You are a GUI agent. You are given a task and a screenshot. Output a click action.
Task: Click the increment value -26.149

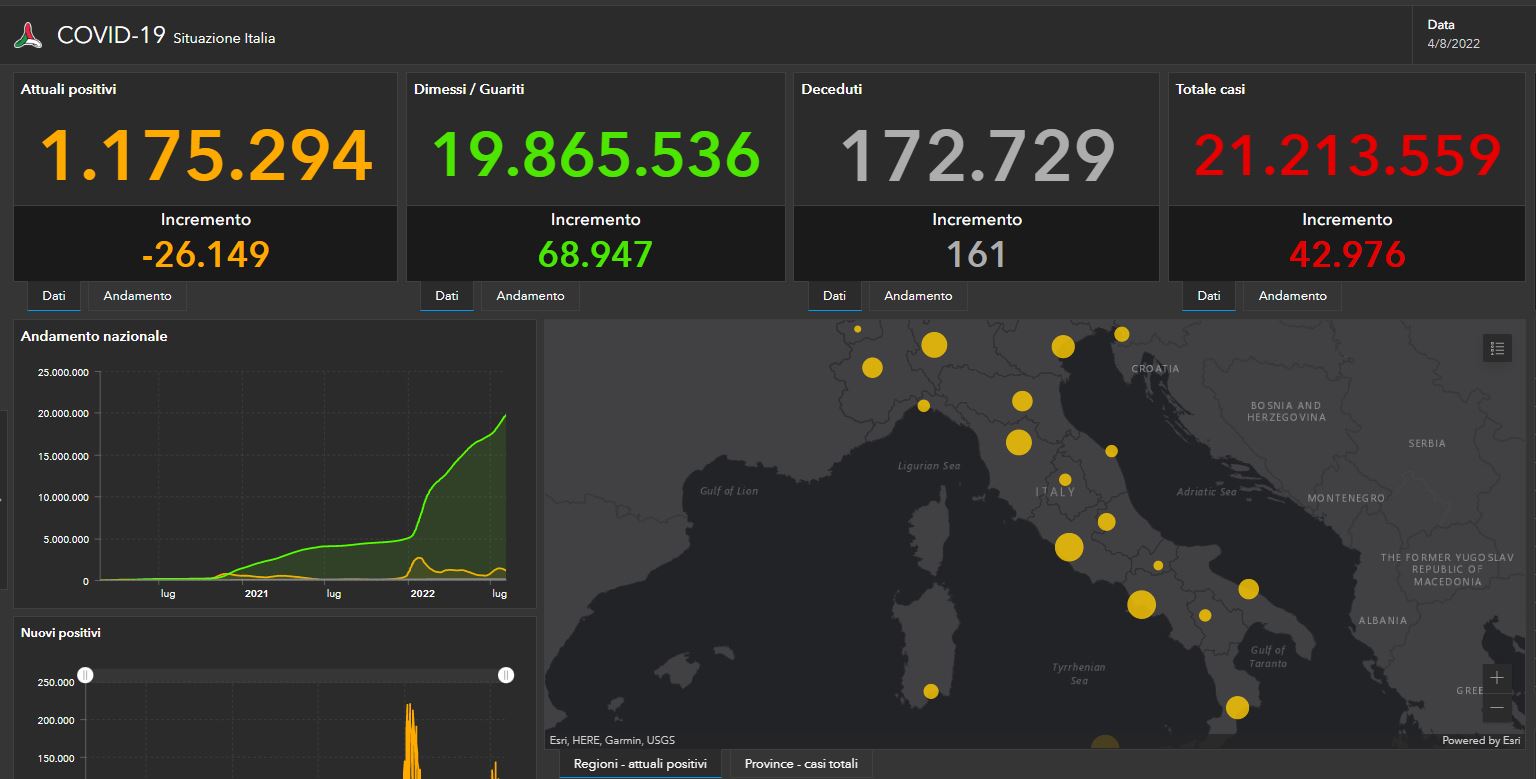click(206, 254)
